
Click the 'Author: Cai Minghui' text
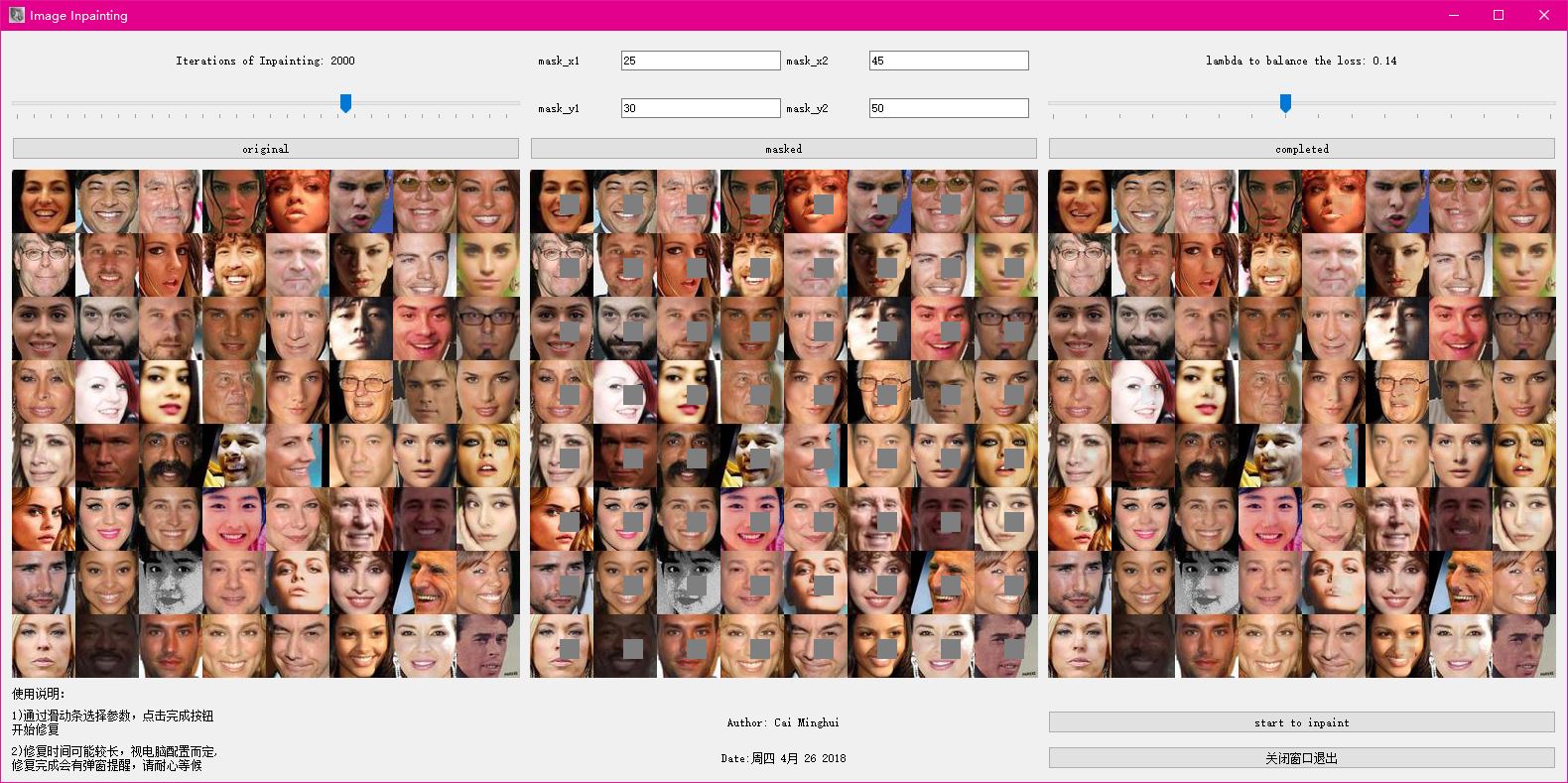(783, 722)
